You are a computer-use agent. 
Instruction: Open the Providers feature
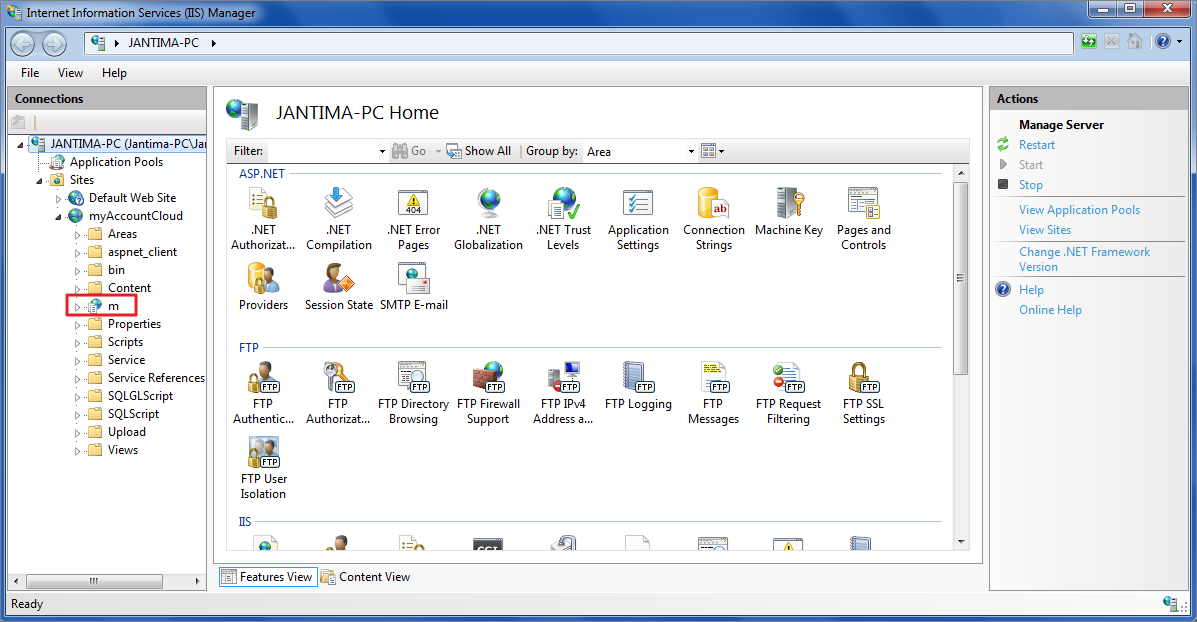pyautogui.click(x=263, y=287)
